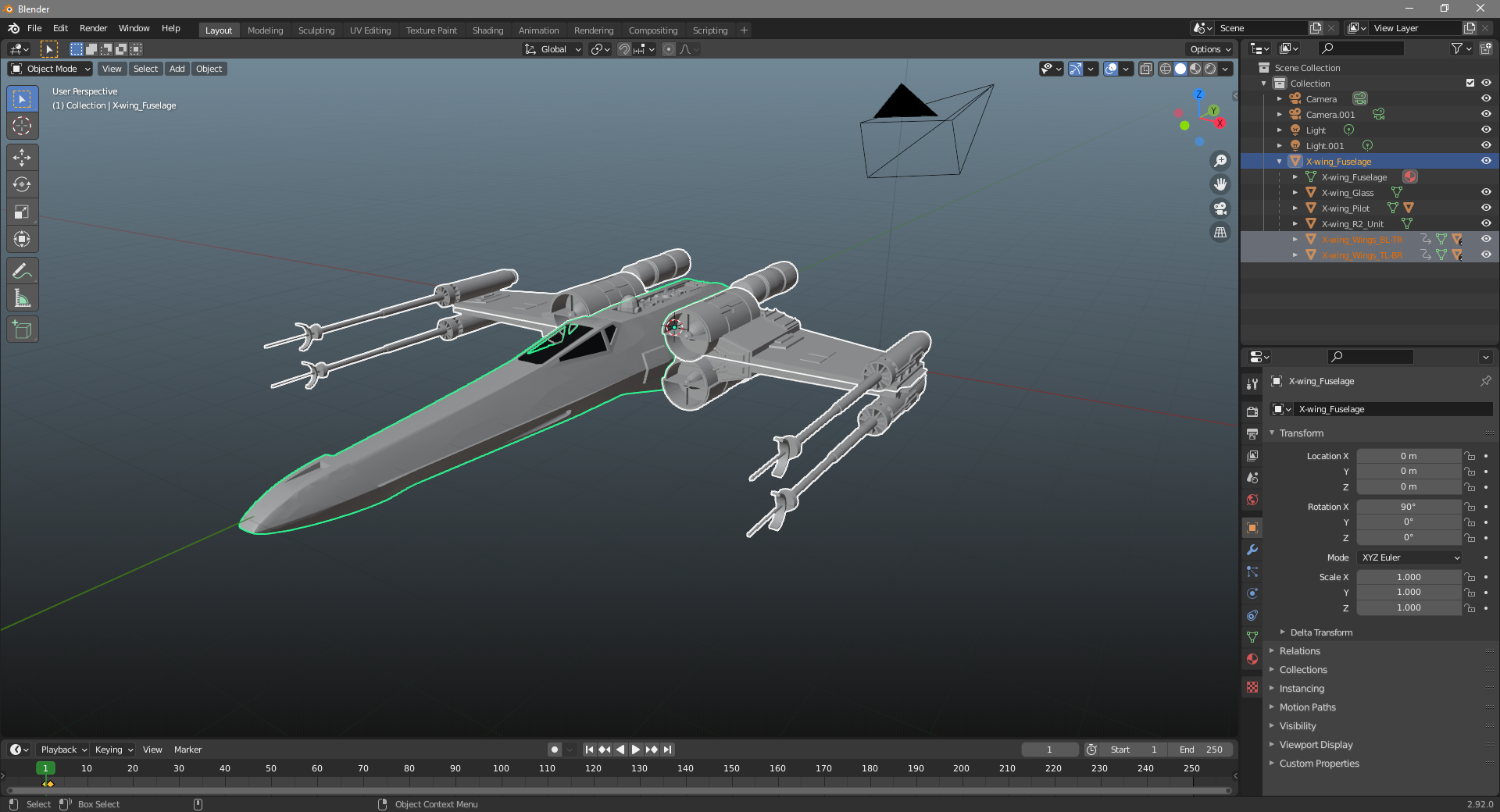
Task: Activate the Scale tool
Action: coord(22,212)
